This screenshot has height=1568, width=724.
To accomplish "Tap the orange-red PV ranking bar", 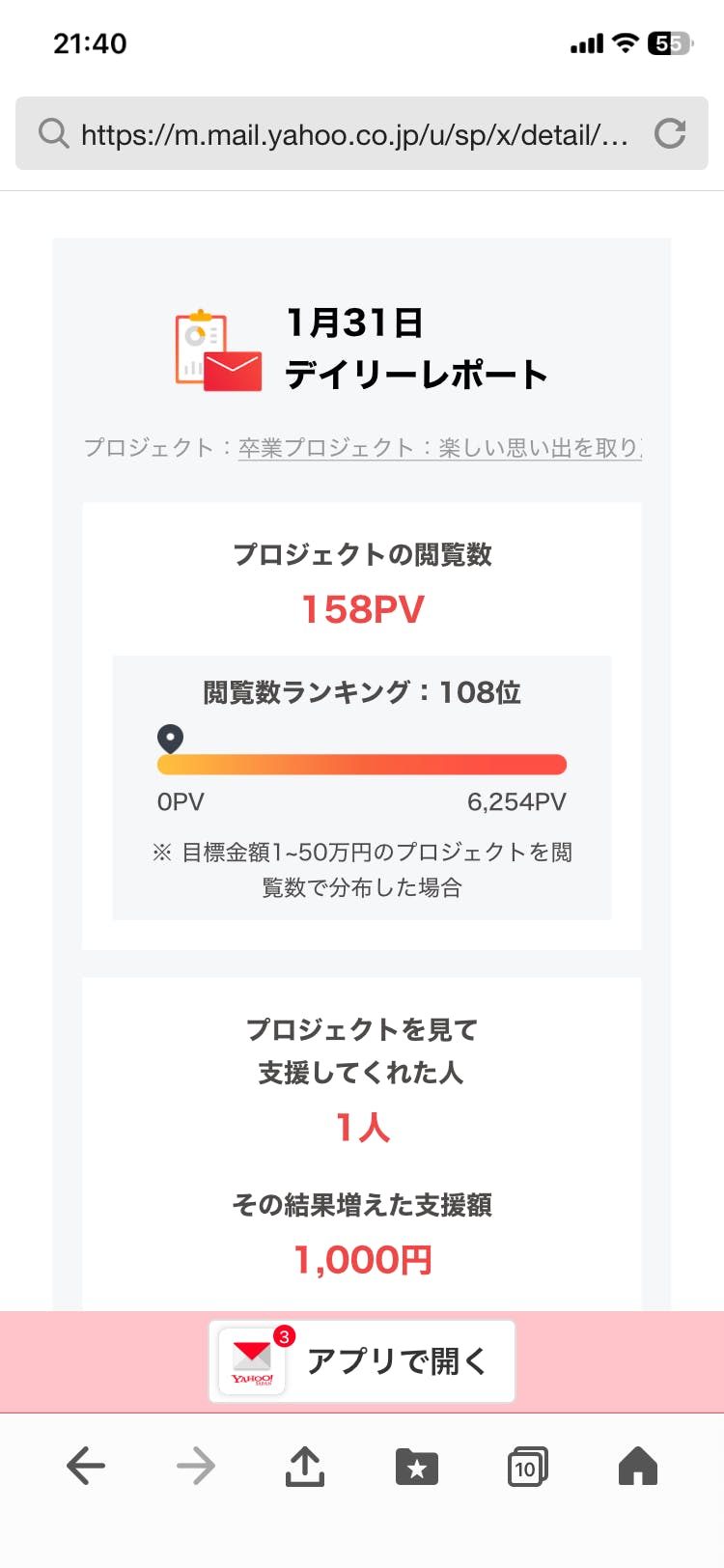I will [x=362, y=765].
